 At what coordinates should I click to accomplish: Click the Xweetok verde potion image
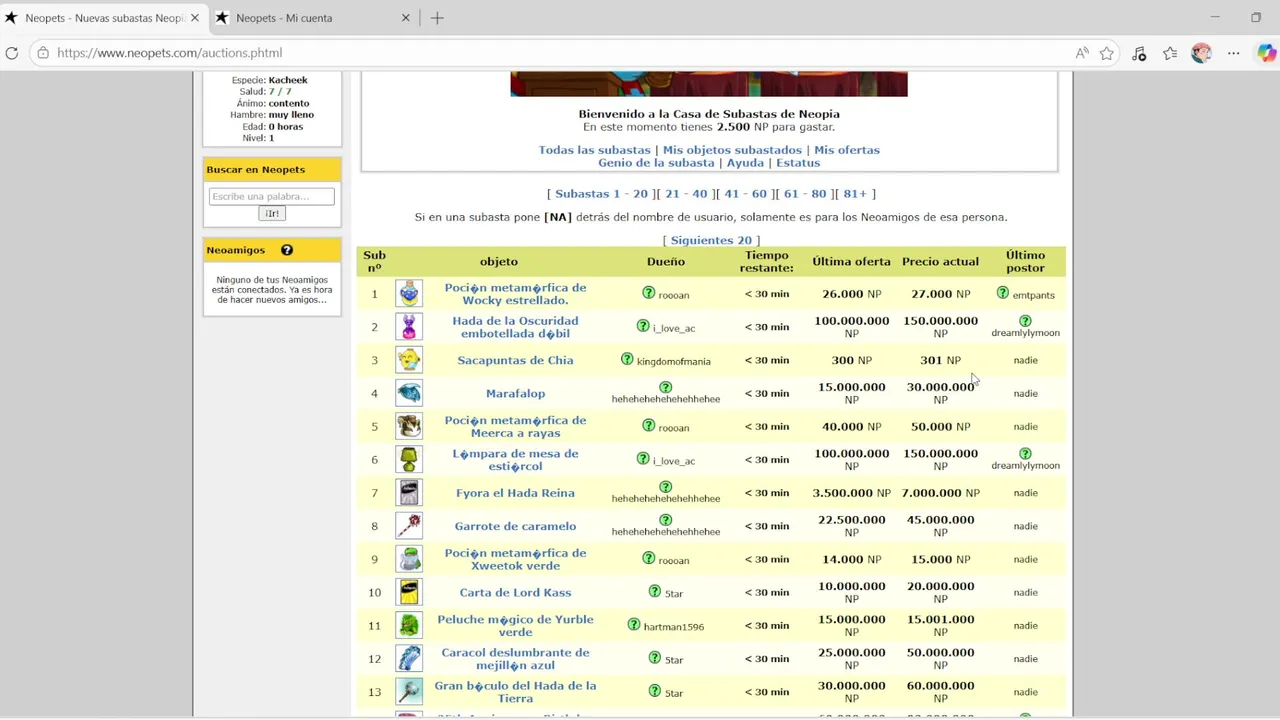click(409, 559)
